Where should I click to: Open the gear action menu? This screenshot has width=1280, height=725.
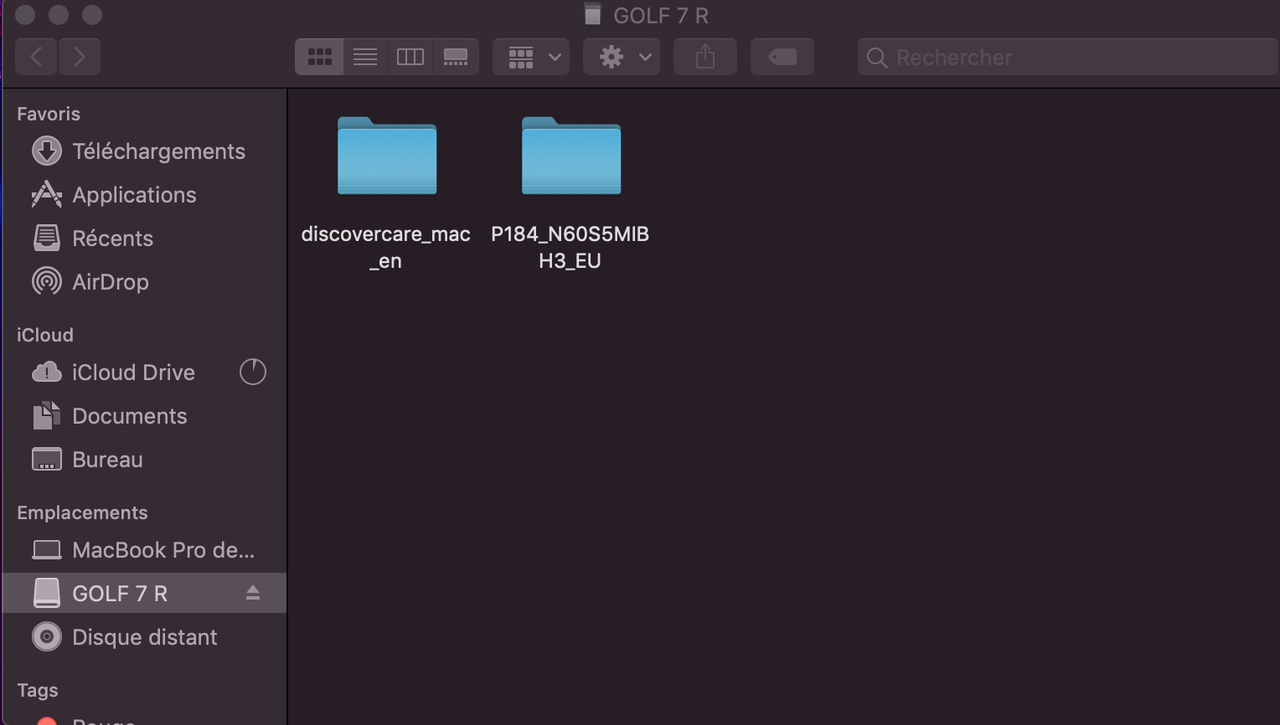click(x=621, y=57)
